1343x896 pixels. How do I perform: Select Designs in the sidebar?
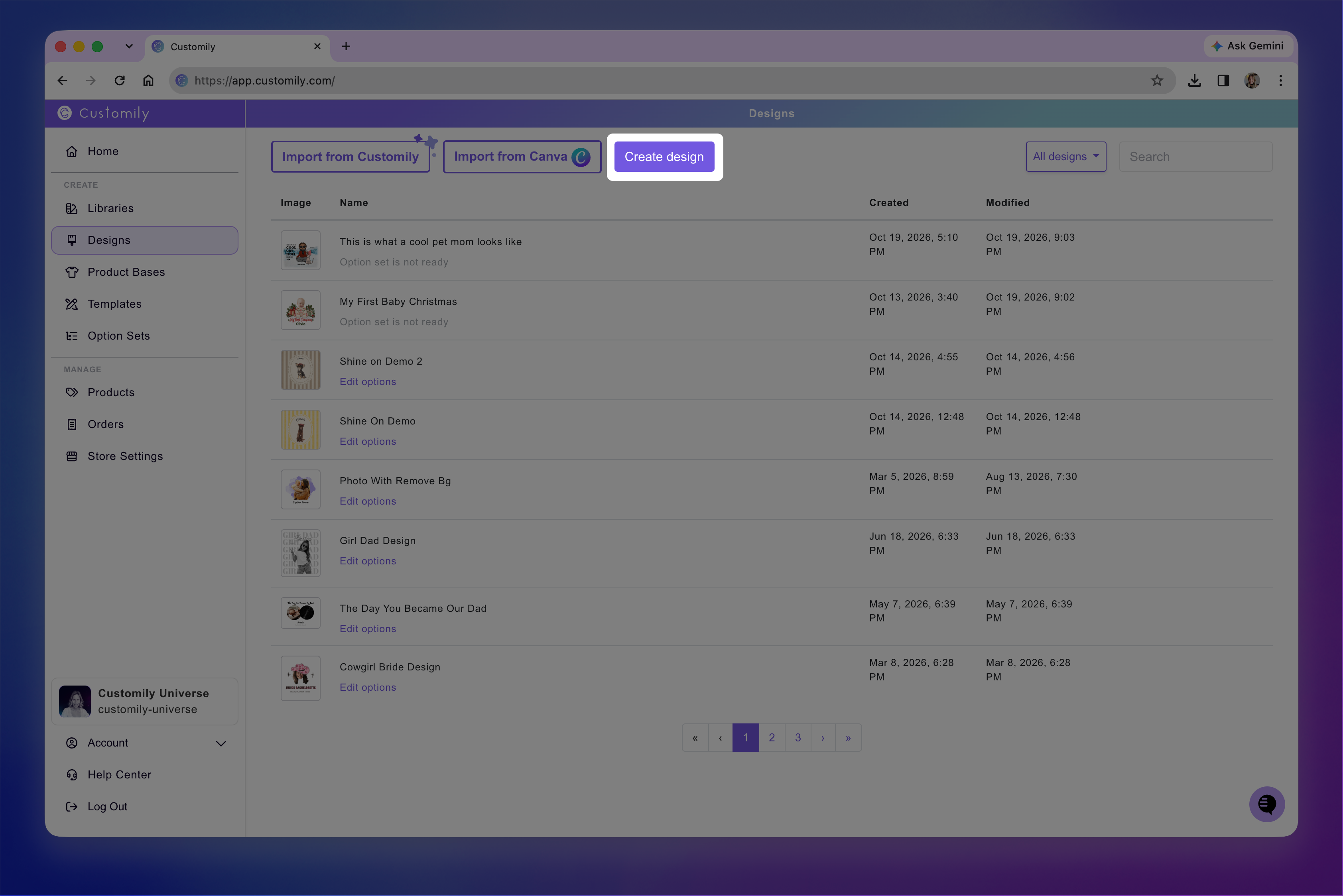point(145,241)
